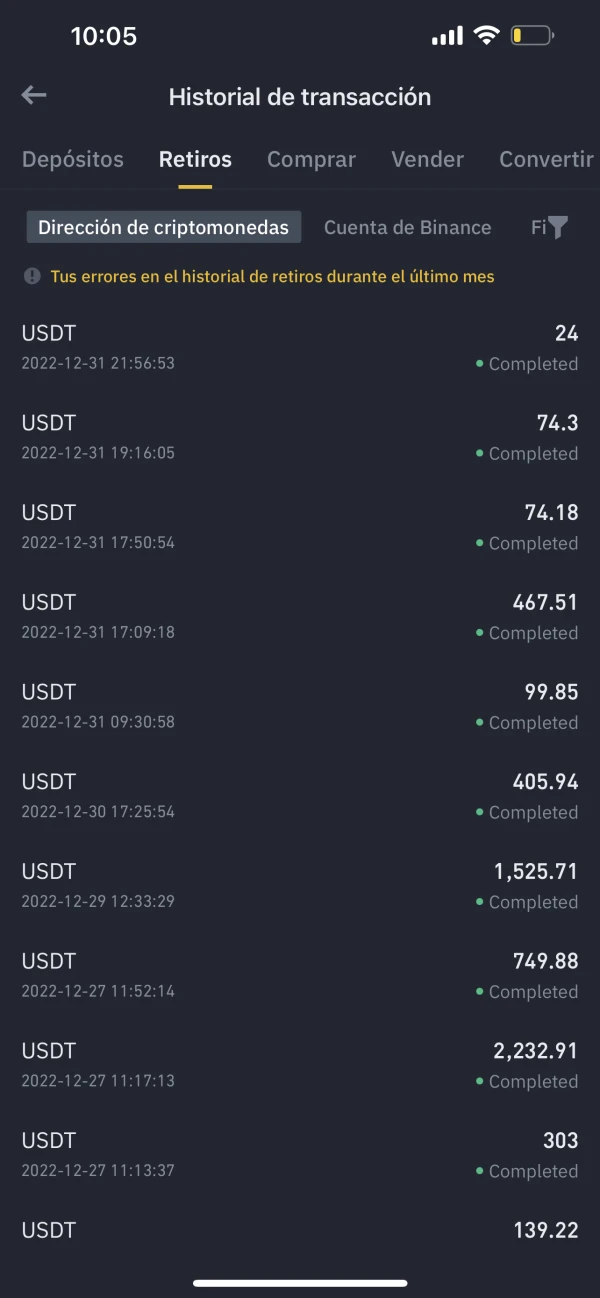Select the Retiros tab
This screenshot has width=600, height=1298.
195,160
